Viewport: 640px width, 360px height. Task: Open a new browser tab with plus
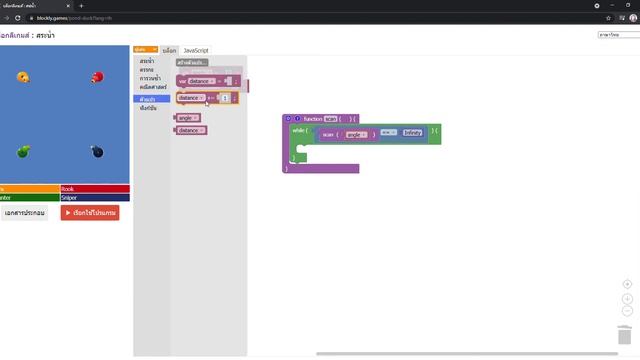(x=81, y=6)
